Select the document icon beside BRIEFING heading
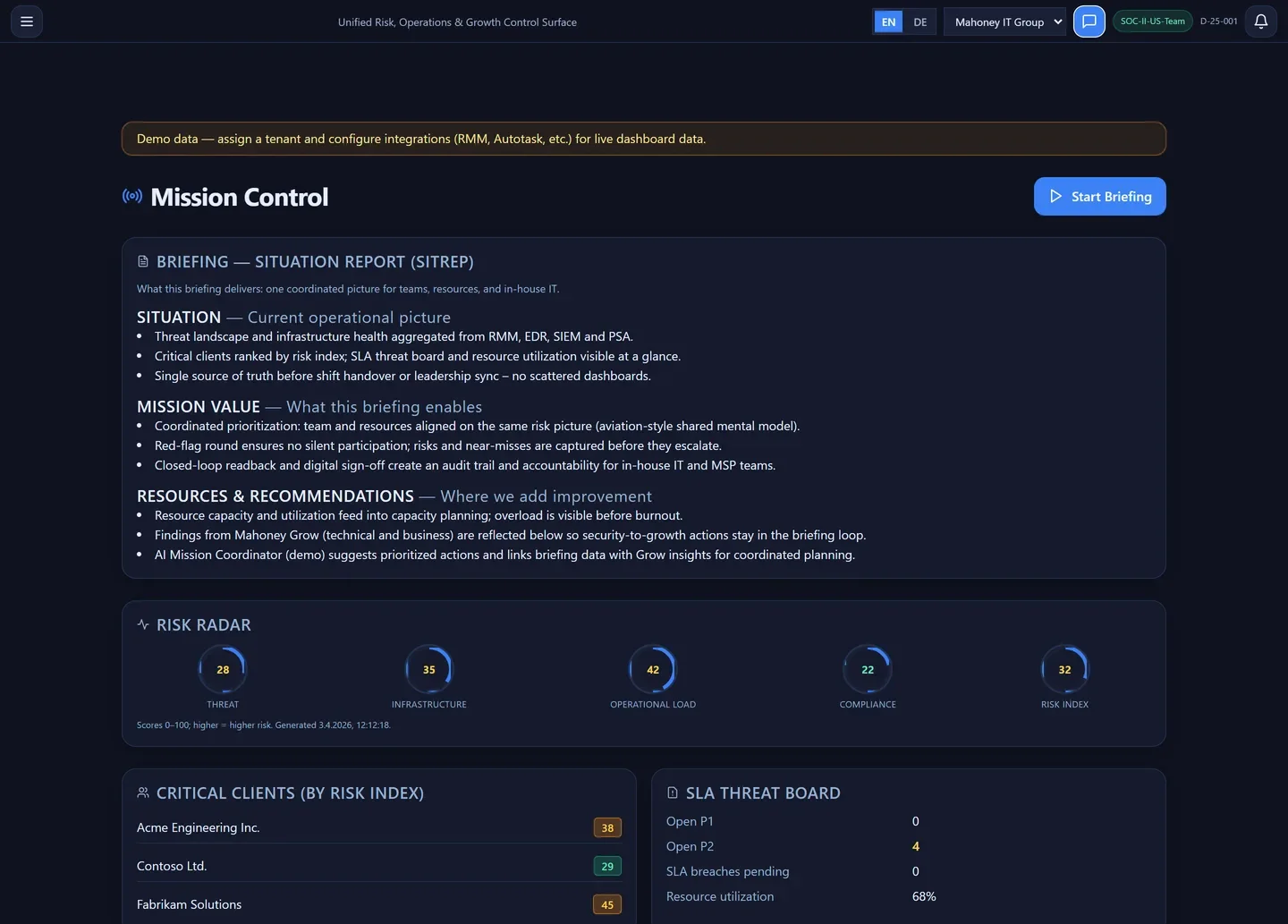Image resolution: width=1288 pixels, height=924 pixels. 143,261
